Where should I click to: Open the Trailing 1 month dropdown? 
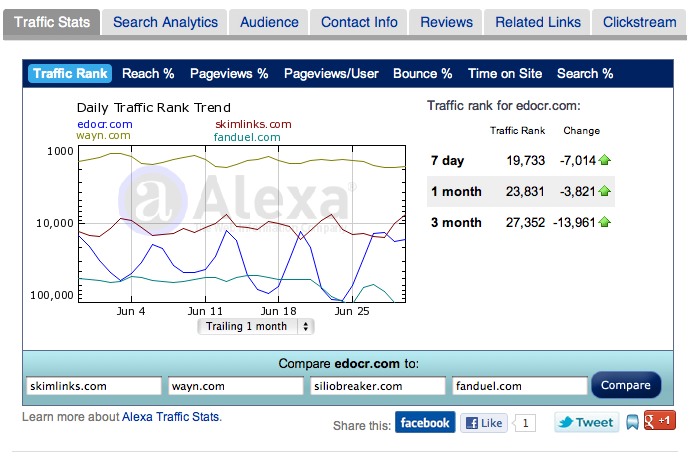tap(256, 326)
